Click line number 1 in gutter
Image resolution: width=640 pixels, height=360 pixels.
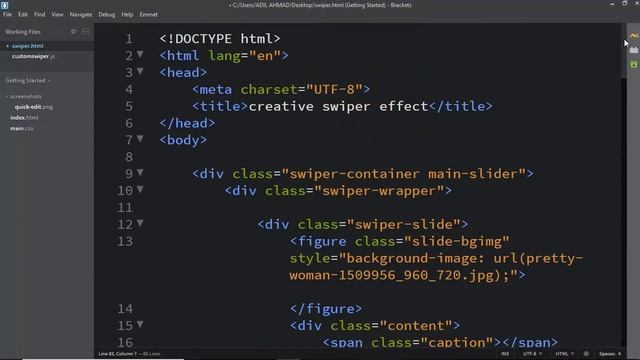(x=129, y=39)
